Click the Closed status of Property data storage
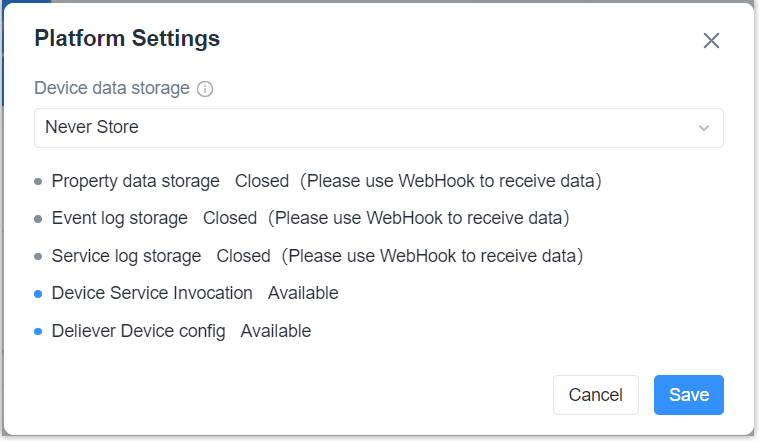The image size is (760, 442). [262, 181]
